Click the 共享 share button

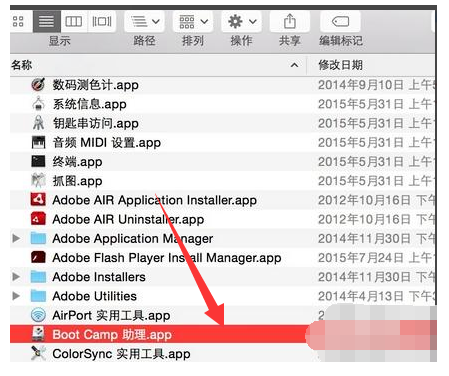click(290, 22)
